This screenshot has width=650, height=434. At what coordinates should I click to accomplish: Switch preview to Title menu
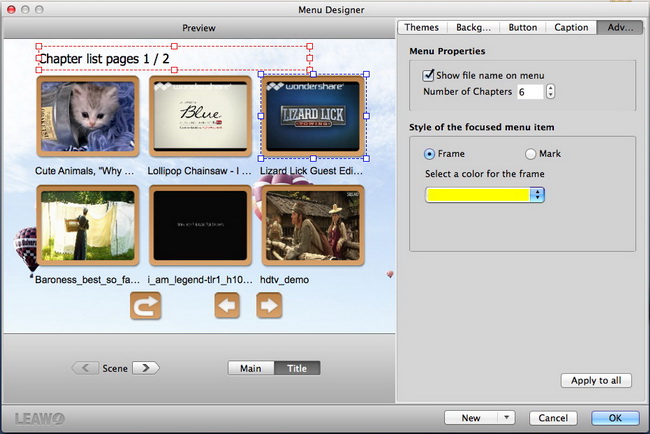[x=297, y=368]
